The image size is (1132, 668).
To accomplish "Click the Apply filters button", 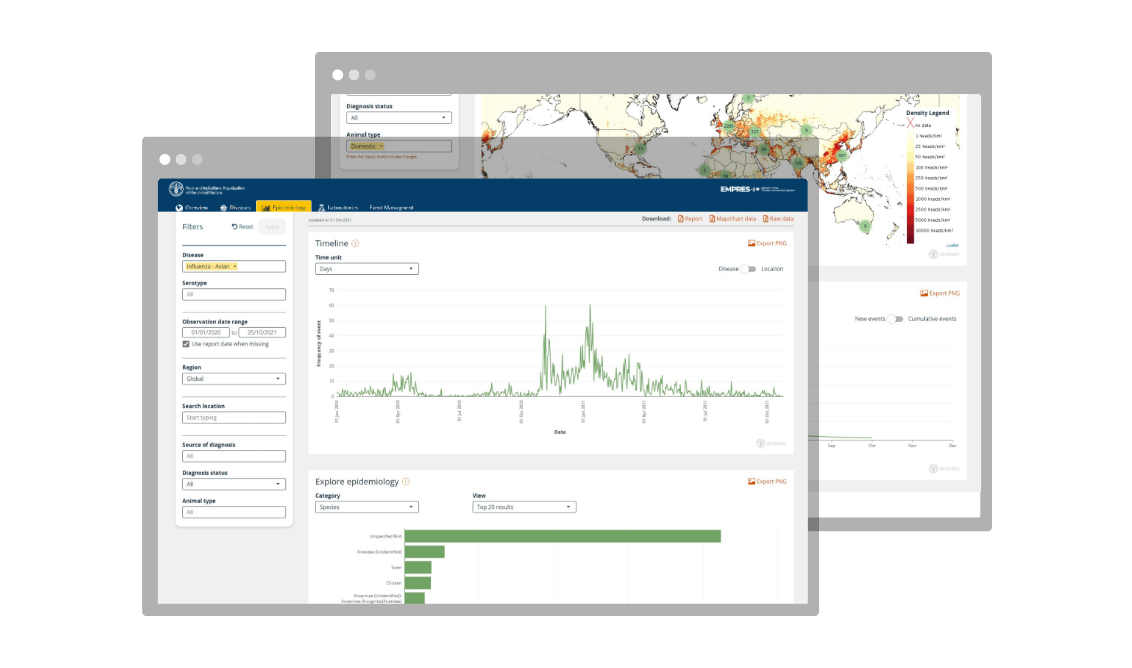I will 272,227.
